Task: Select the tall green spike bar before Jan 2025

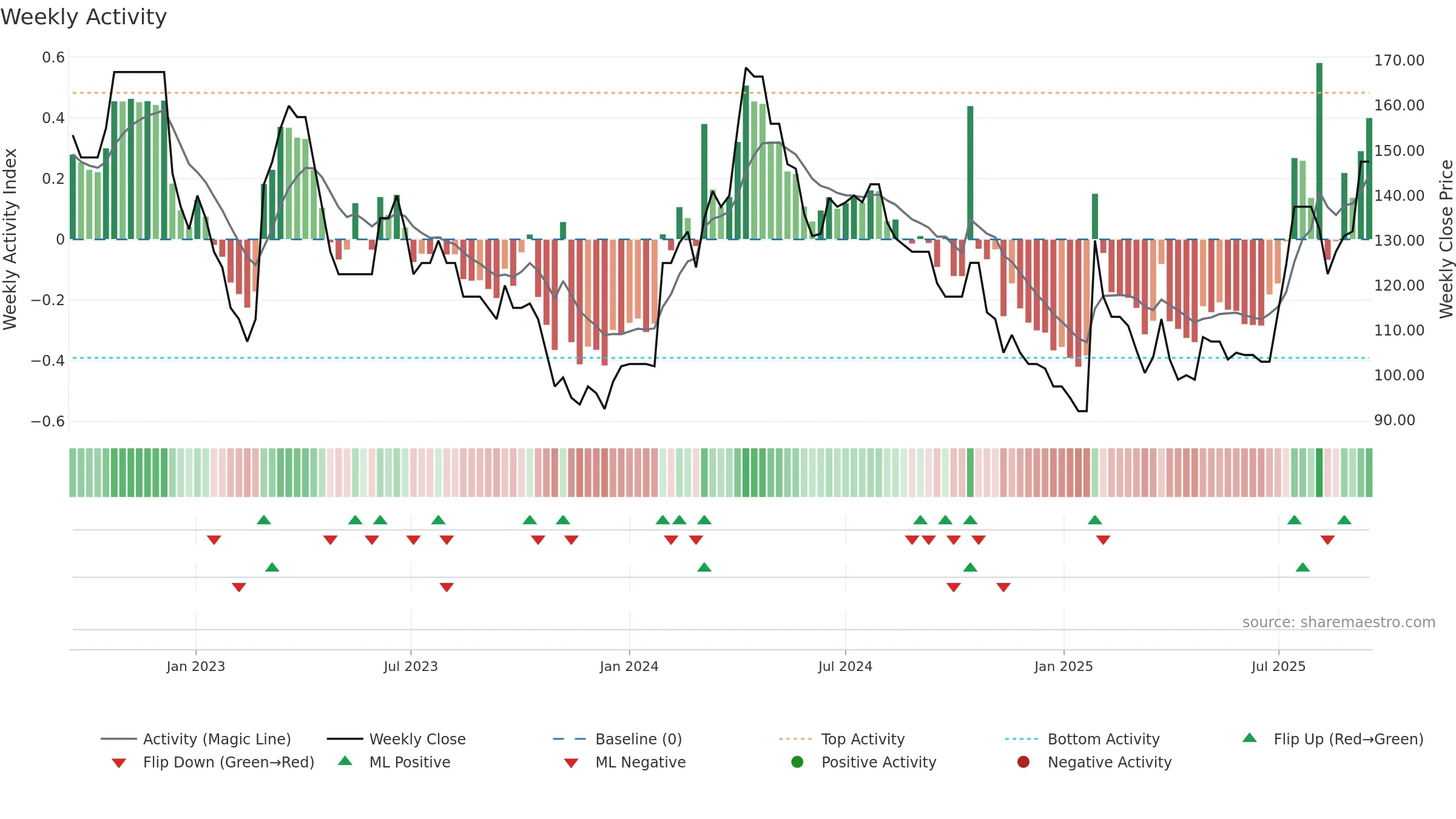Action: click(970, 172)
